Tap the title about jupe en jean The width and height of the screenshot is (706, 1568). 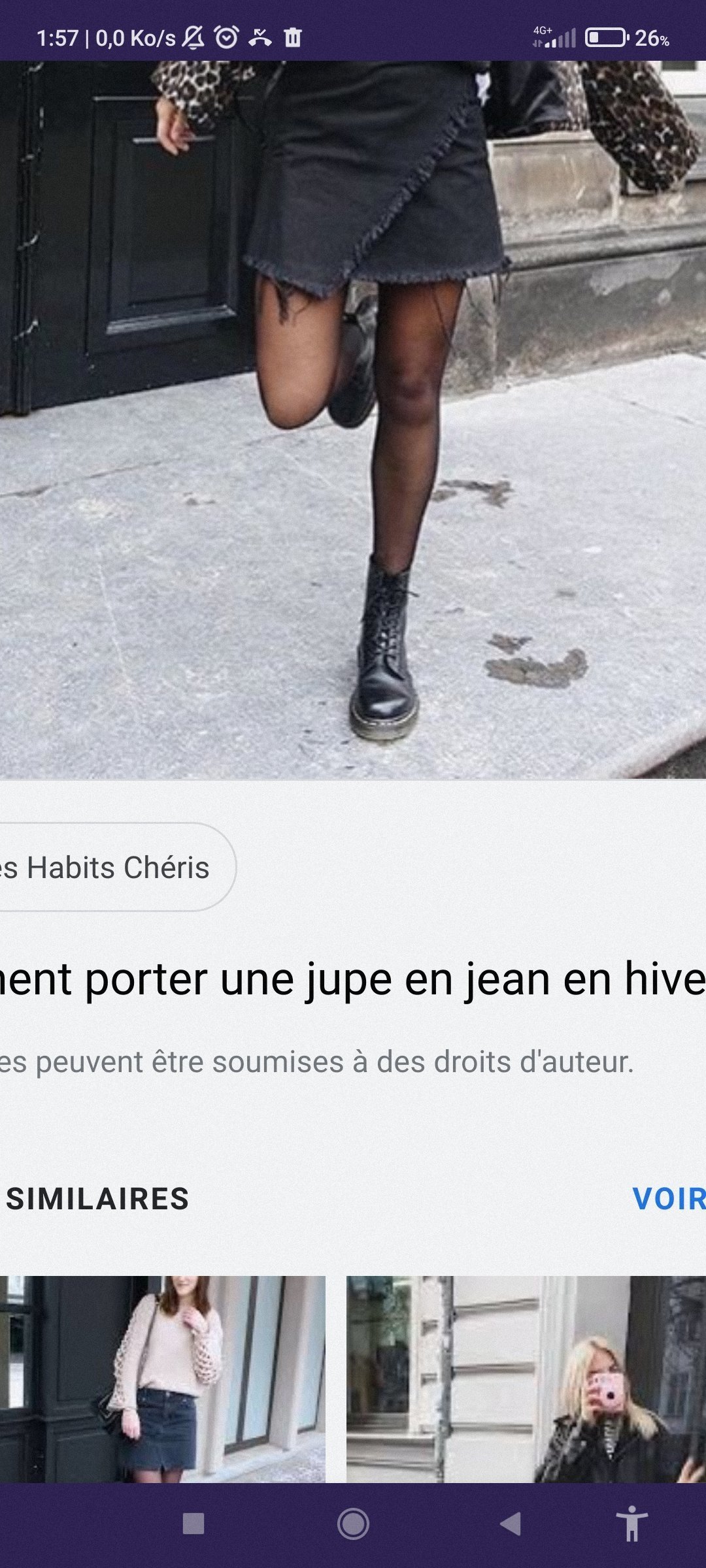pos(353,979)
